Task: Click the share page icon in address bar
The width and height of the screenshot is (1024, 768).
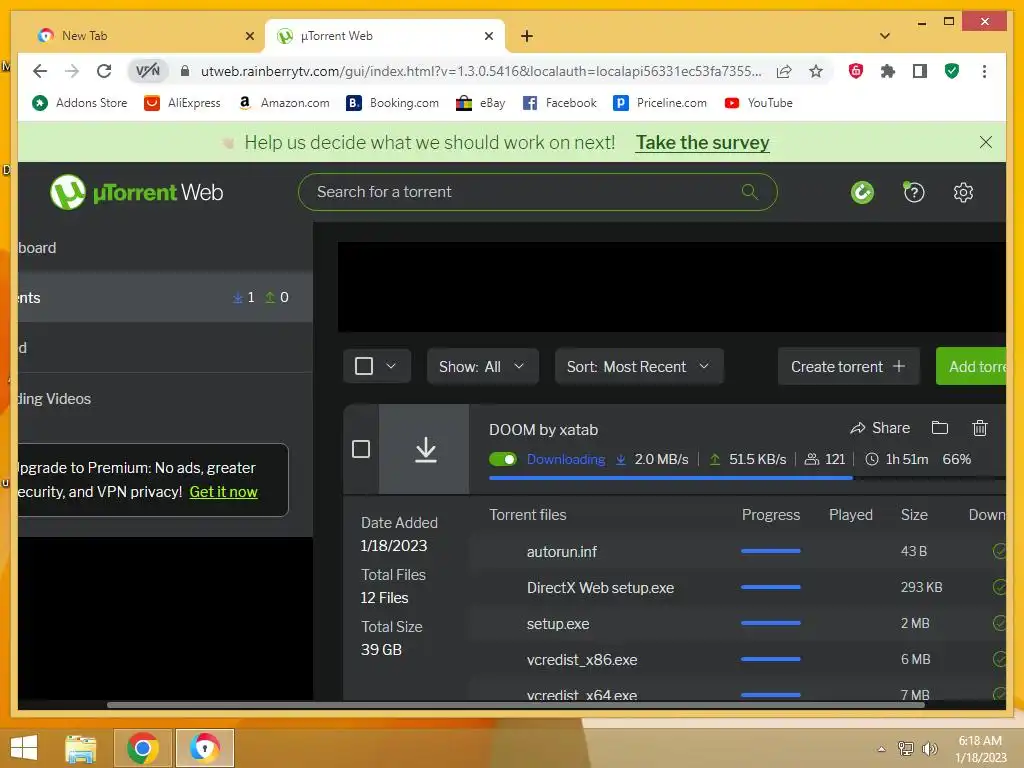Action: click(784, 71)
